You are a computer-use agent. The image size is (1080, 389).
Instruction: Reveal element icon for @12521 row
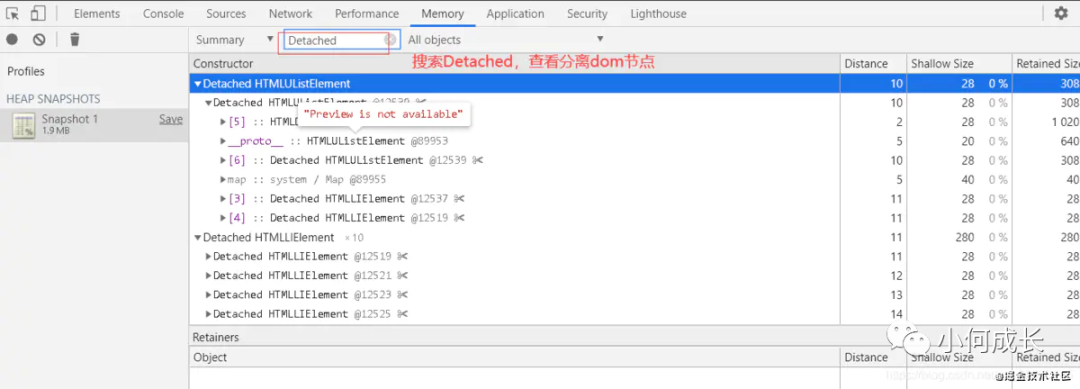404,275
